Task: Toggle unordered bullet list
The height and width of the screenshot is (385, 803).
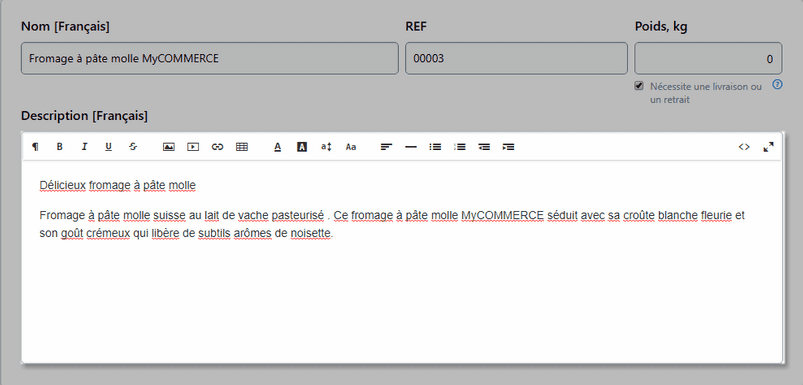Action: click(x=435, y=147)
